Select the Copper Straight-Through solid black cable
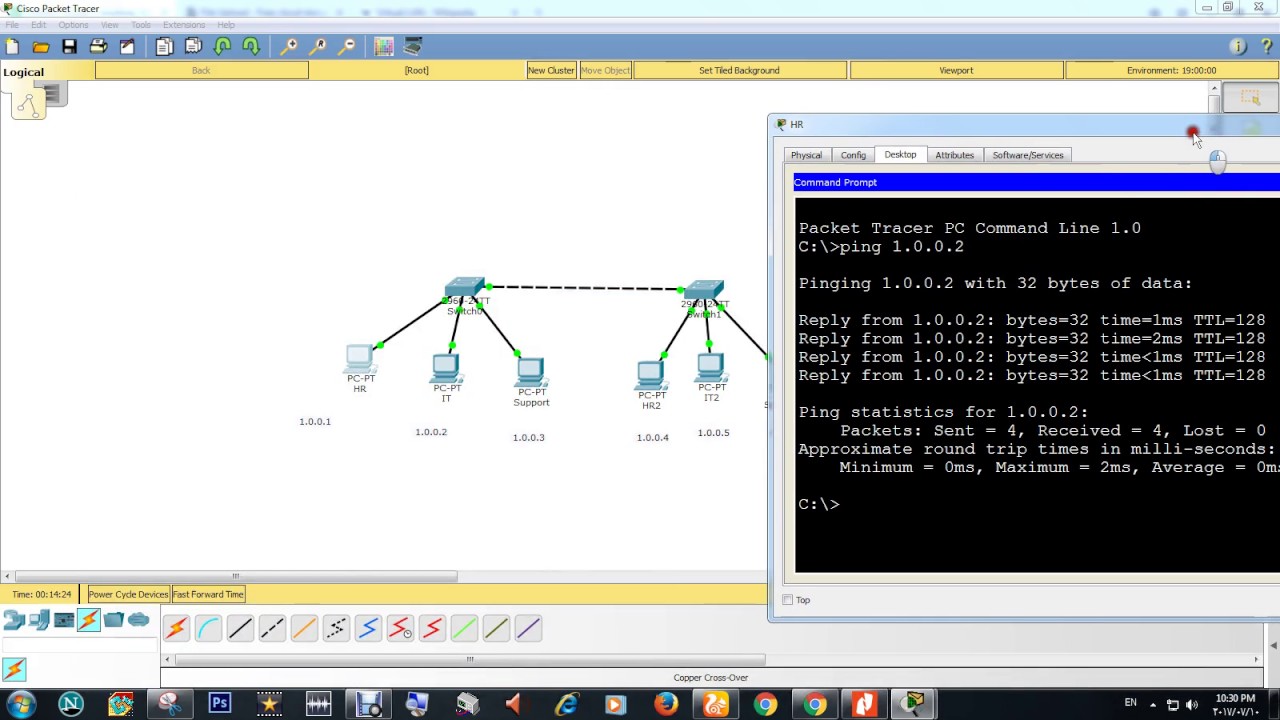The width and height of the screenshot is (1280, 720). pyautogui.click(x=240, y=628)
